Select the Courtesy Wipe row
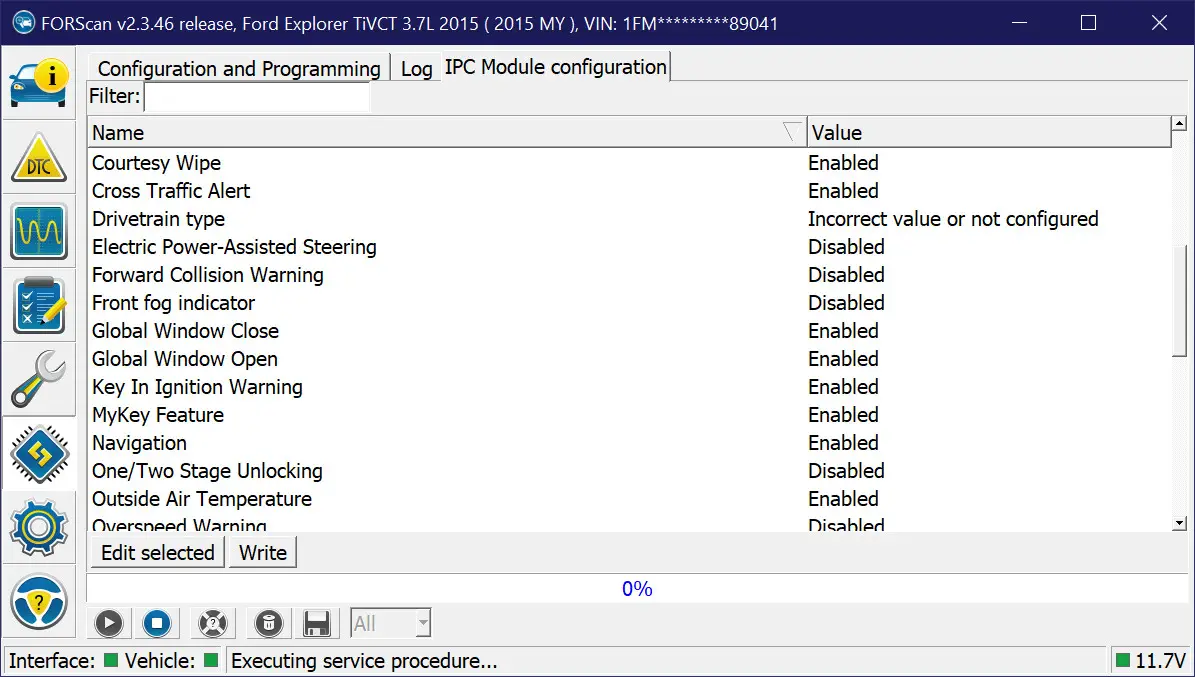Image resolution: width=1195 pixels, height=677 pixels. pos(630,163)
